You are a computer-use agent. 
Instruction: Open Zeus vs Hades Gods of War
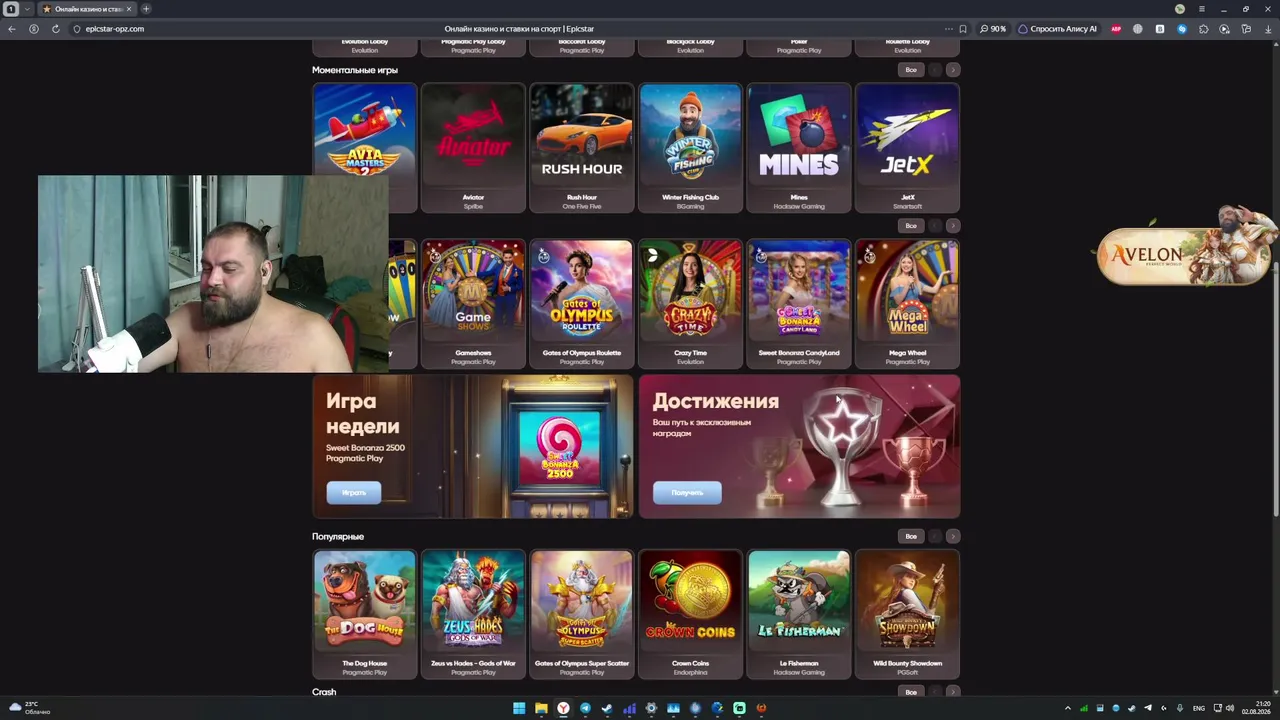pyautogui.click(x=473, y=614)
